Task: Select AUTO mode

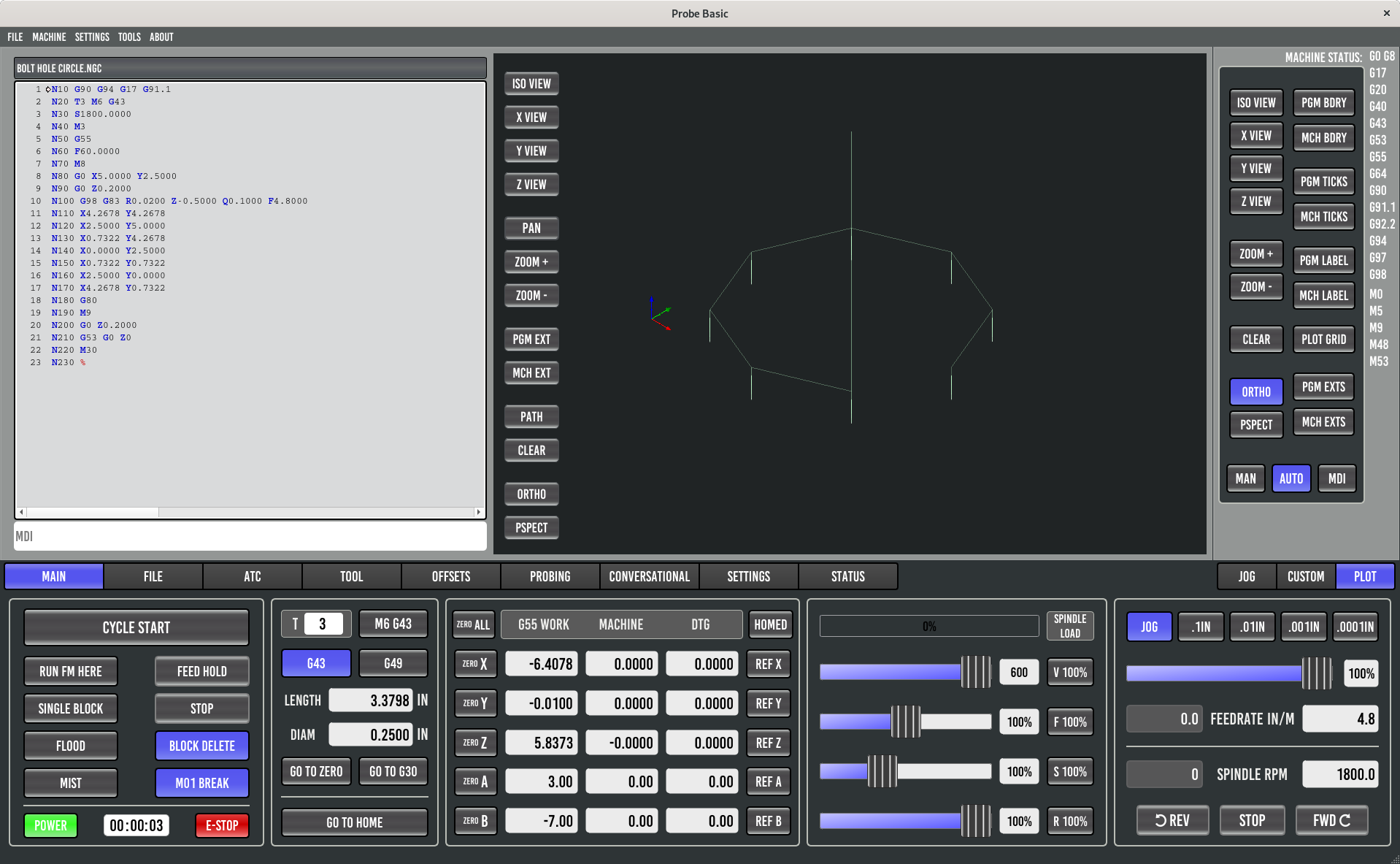Action: pyautogui.click(x=1291, y=478)
